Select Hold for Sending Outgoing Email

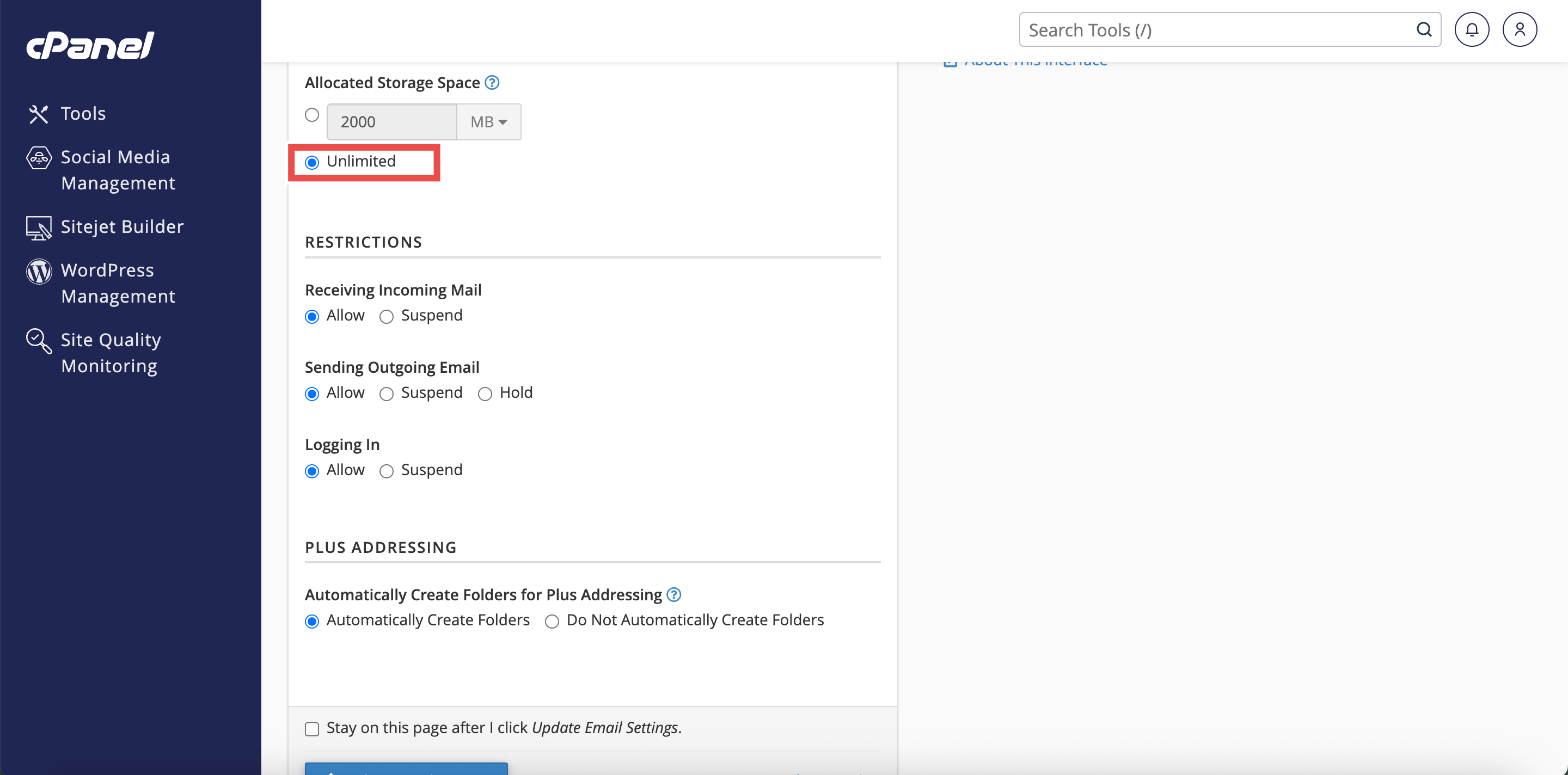(485, 394)
